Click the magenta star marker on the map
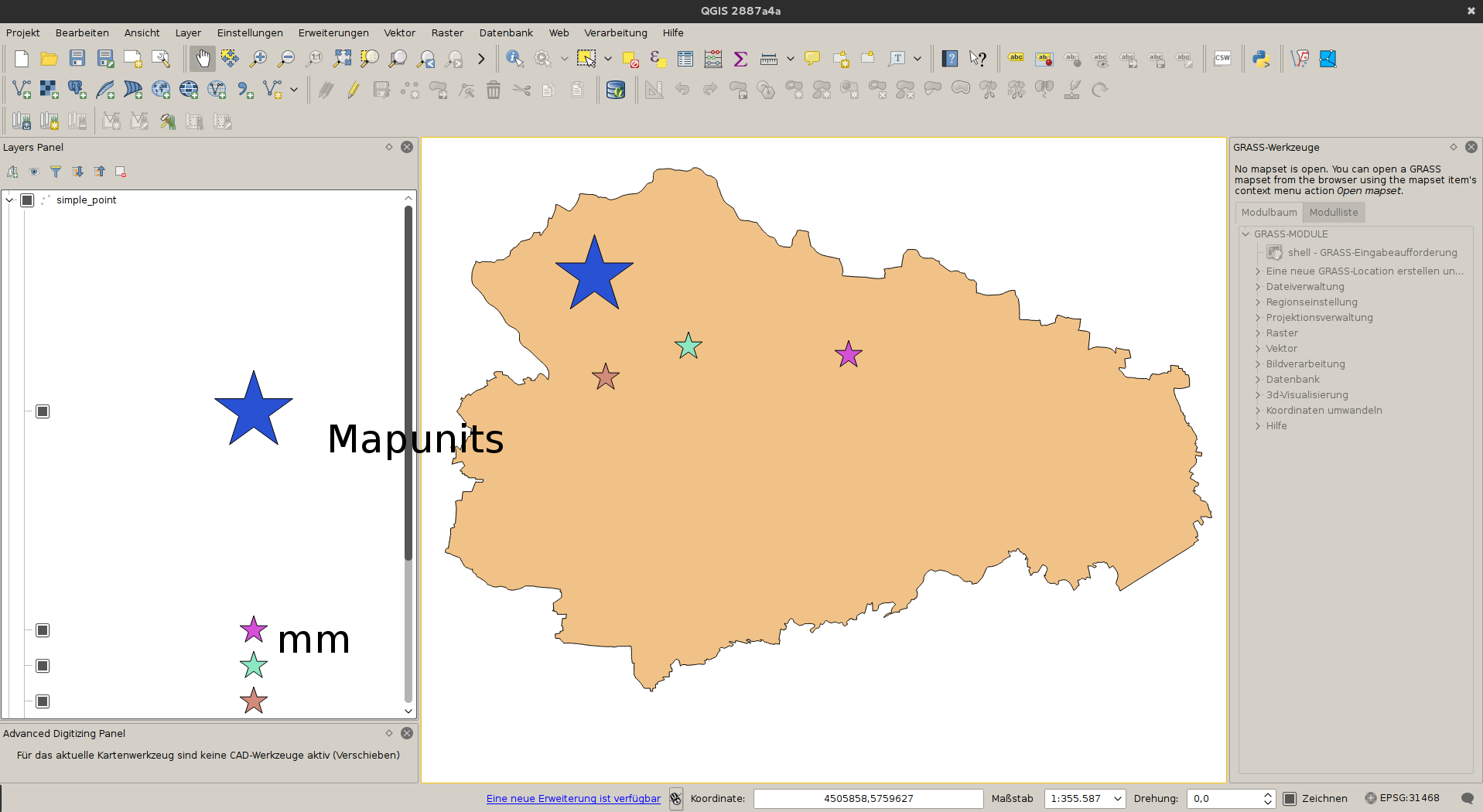1483x812 pixels. (x=849, y=354)
